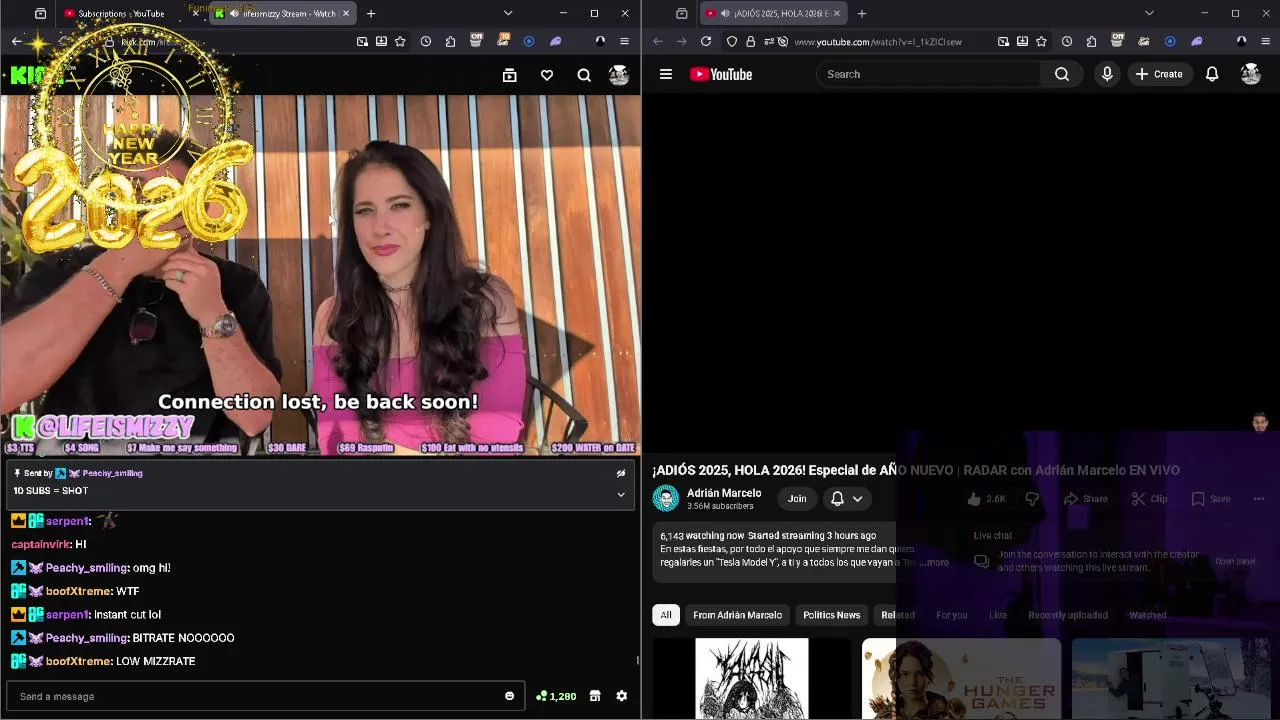Click YouTube search magnifier button
Viewport: 1280px width, 720px height.
[x=1062, y=74]
